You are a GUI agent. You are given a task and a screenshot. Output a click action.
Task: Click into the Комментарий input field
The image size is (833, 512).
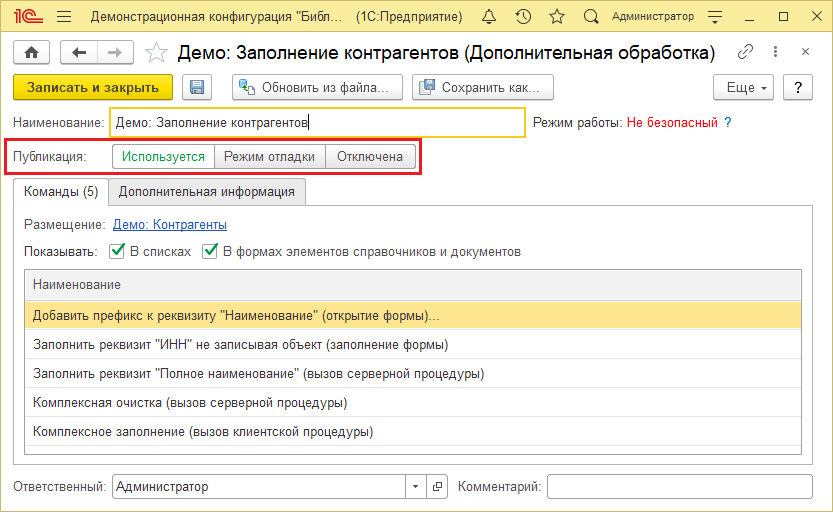(679, 487)
